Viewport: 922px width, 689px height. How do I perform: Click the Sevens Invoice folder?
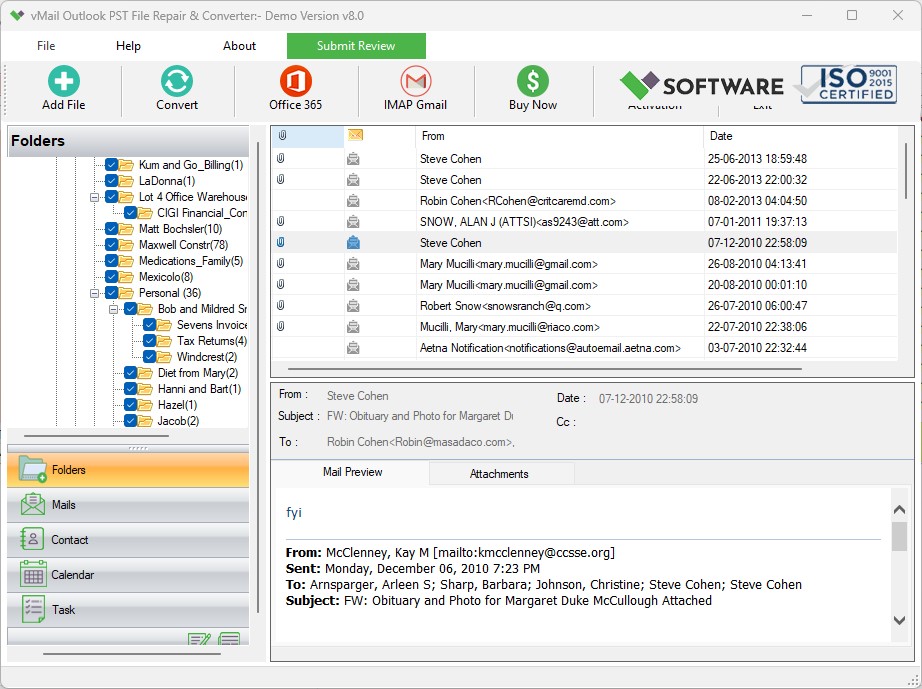pos(212,325)
